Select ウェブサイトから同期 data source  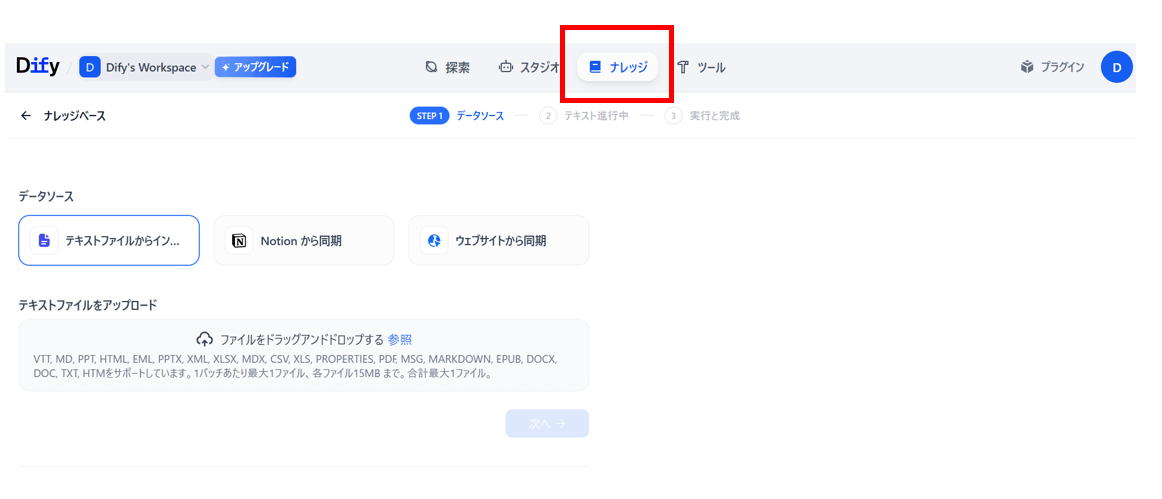499,240
